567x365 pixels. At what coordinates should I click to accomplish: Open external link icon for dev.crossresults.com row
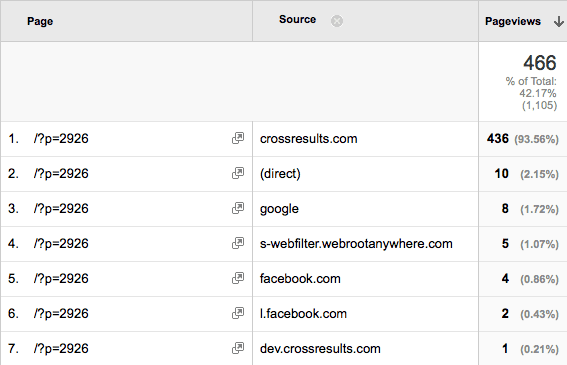click(x=238, y=348)
